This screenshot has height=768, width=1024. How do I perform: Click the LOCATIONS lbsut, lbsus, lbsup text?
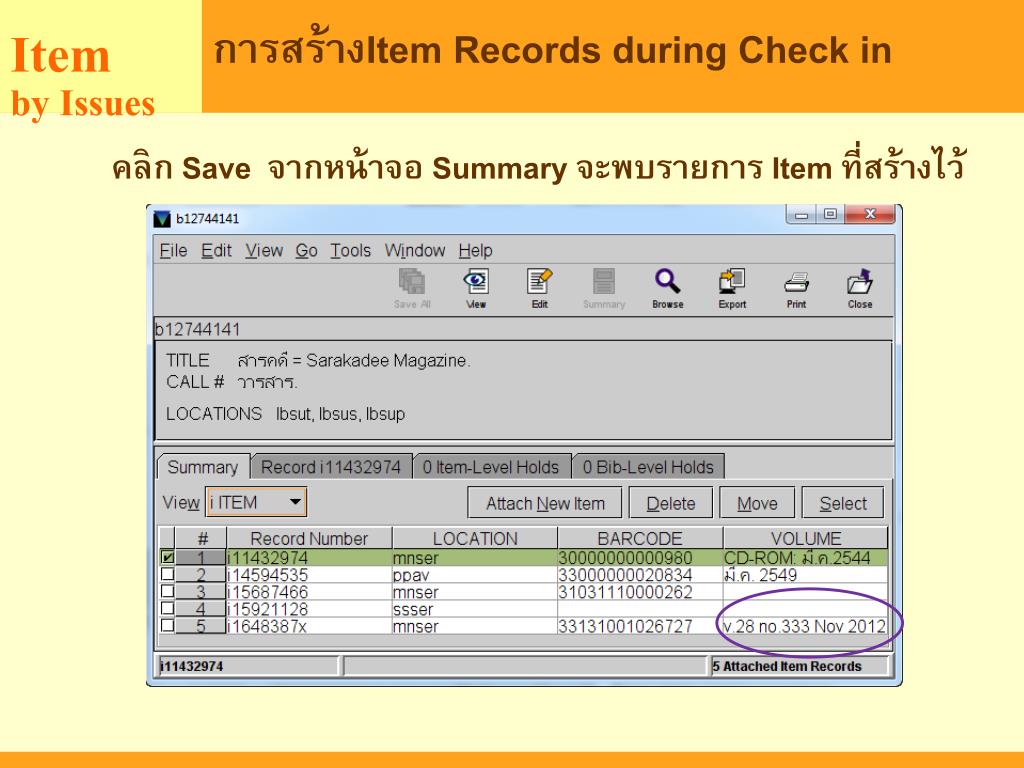(x=285, y=414)
